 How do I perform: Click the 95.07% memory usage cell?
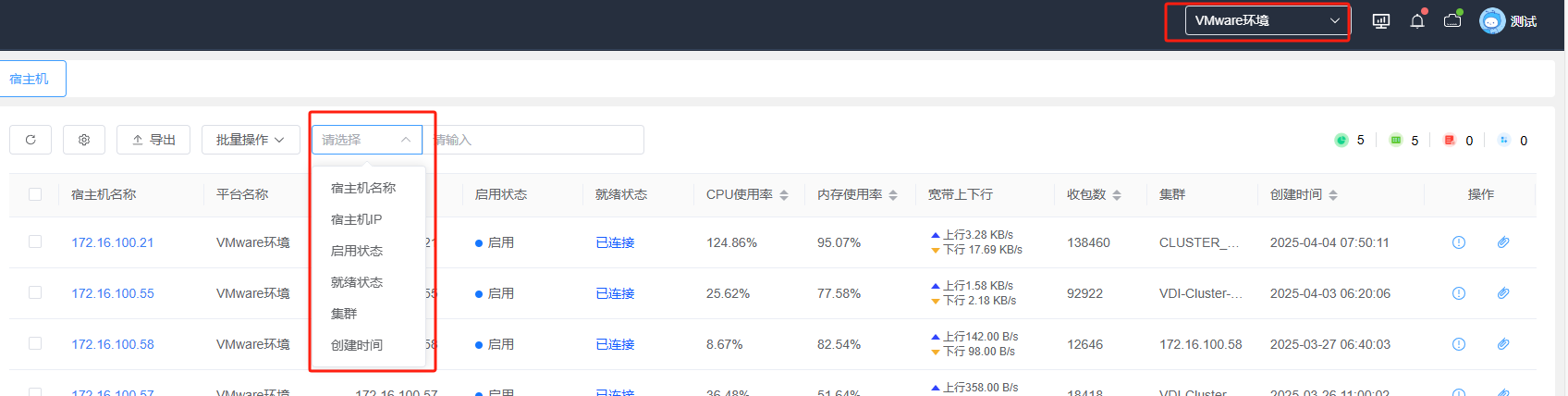coord(839,242)
